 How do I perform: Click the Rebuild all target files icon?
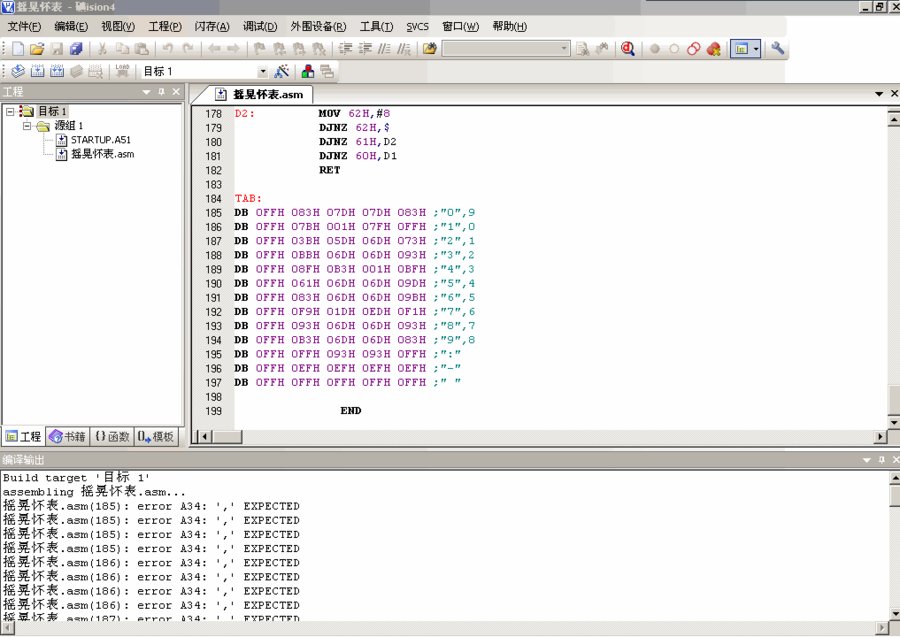[56, 71]
